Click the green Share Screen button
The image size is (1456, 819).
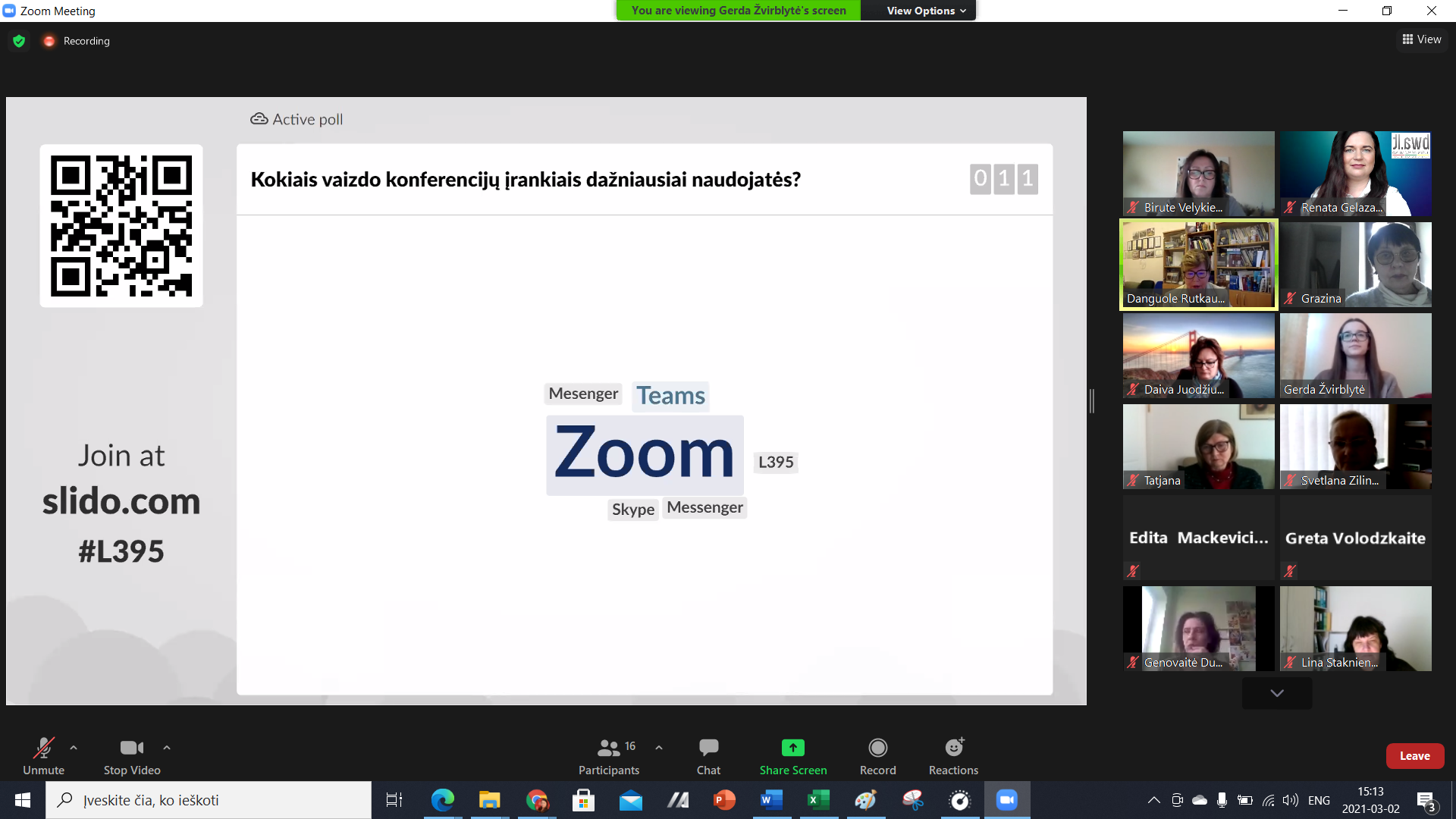tap(793, 757)
